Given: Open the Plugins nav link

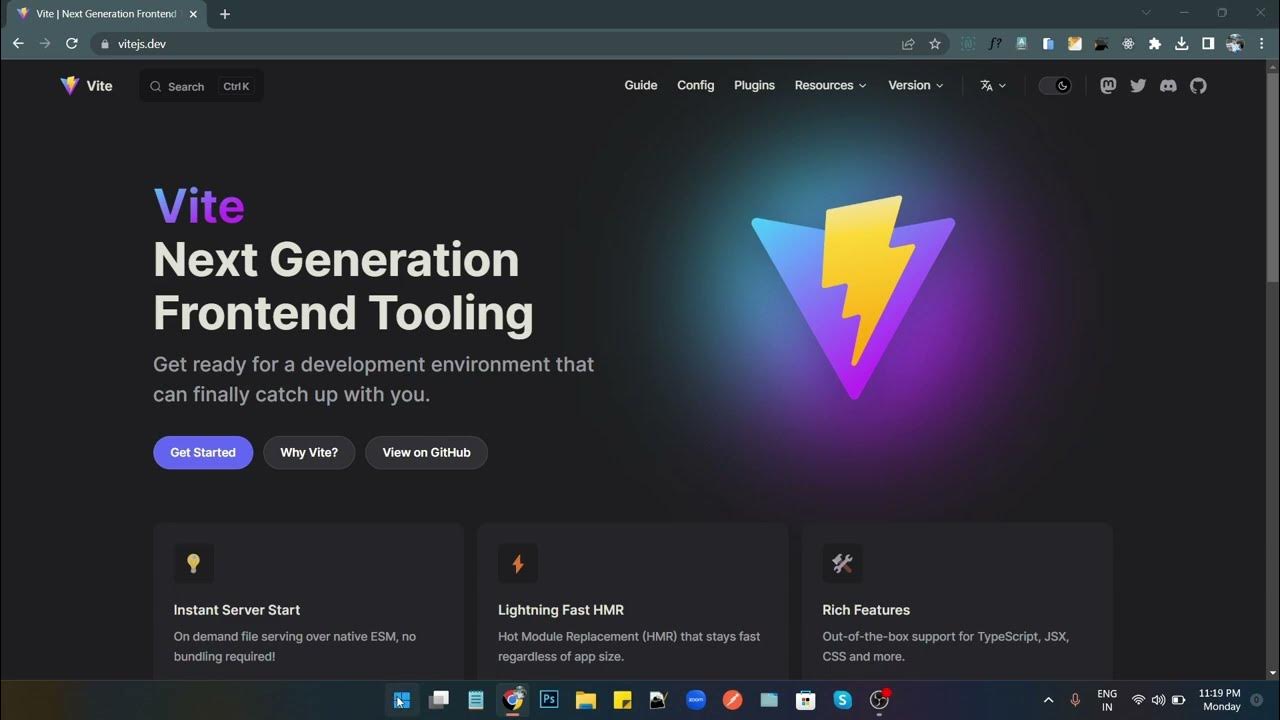Looking at the screenshot, I should pos(754,86).
